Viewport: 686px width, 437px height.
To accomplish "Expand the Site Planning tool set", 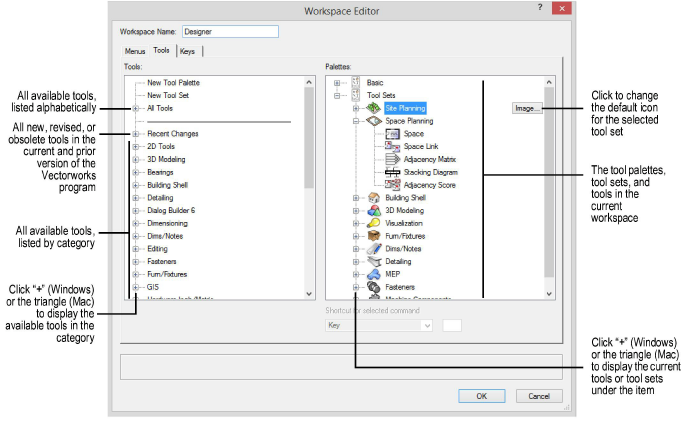I will [x=356, y=108].
